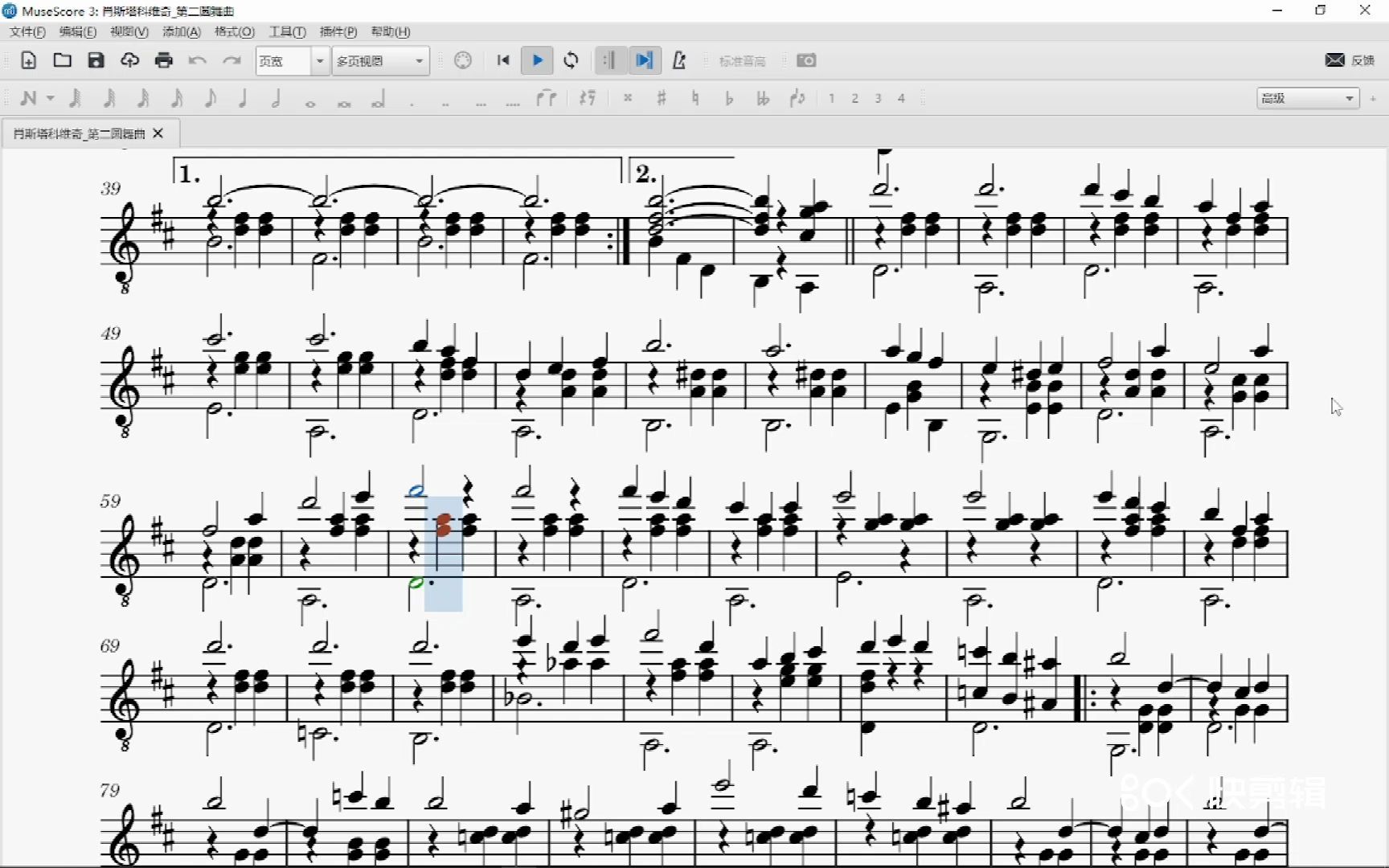Viewport: 1389px width, 868px height.
Task: Select the flagged note before quarter note
Action: pyautogui.click(x=210, y=98)
